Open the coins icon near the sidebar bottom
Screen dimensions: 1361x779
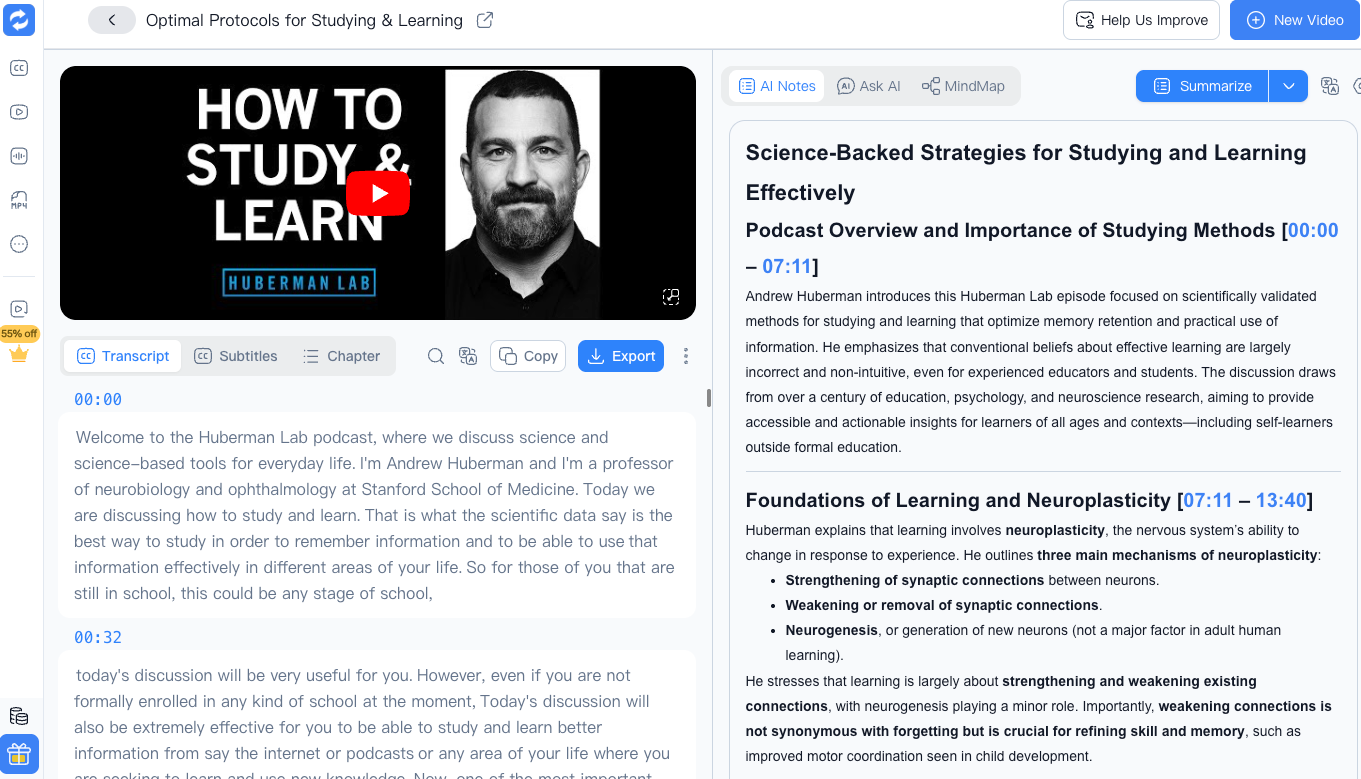pyautogui.click(x=19, y=716)
